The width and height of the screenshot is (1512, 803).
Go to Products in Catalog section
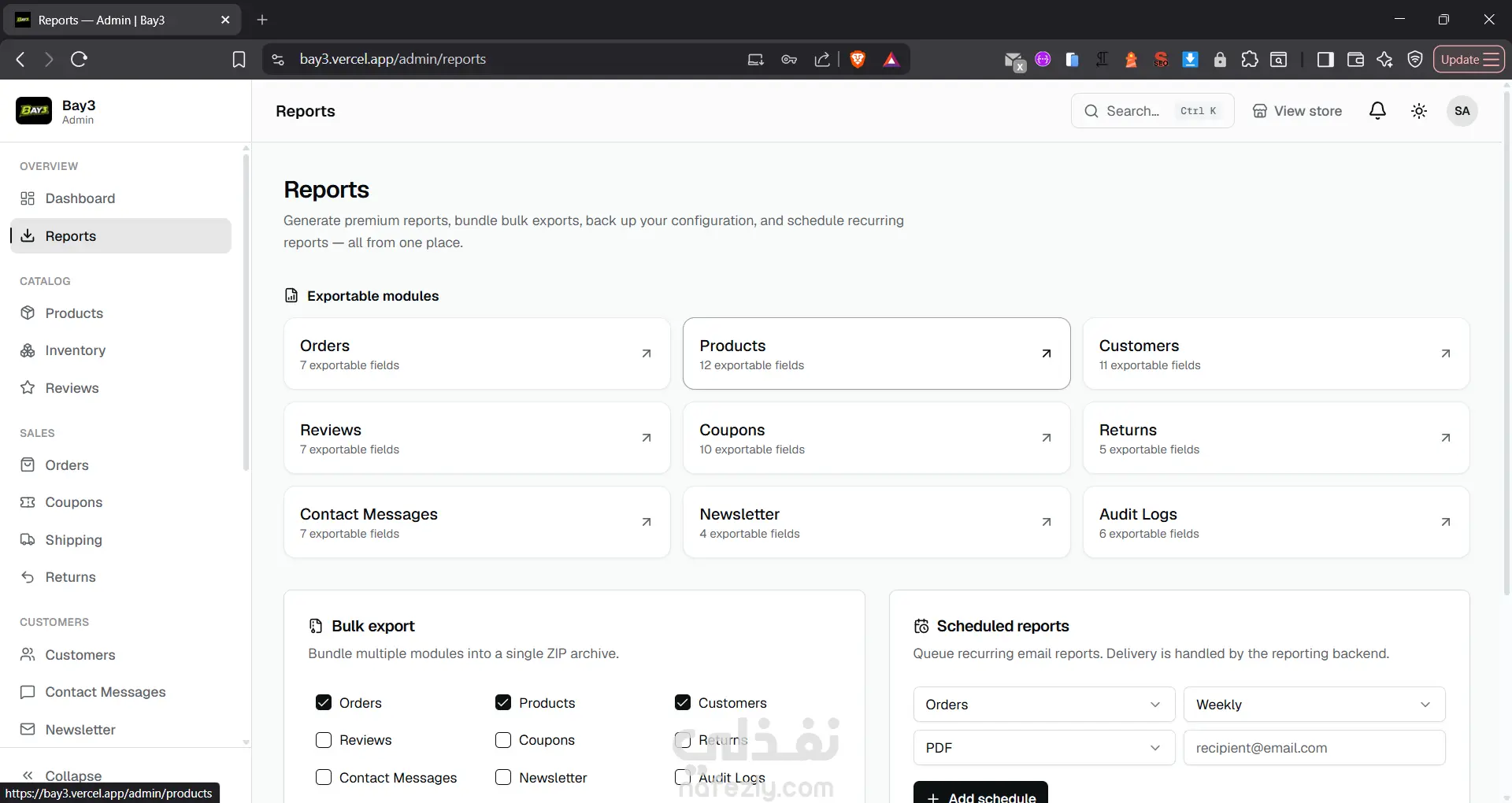(x=120, y=313)
